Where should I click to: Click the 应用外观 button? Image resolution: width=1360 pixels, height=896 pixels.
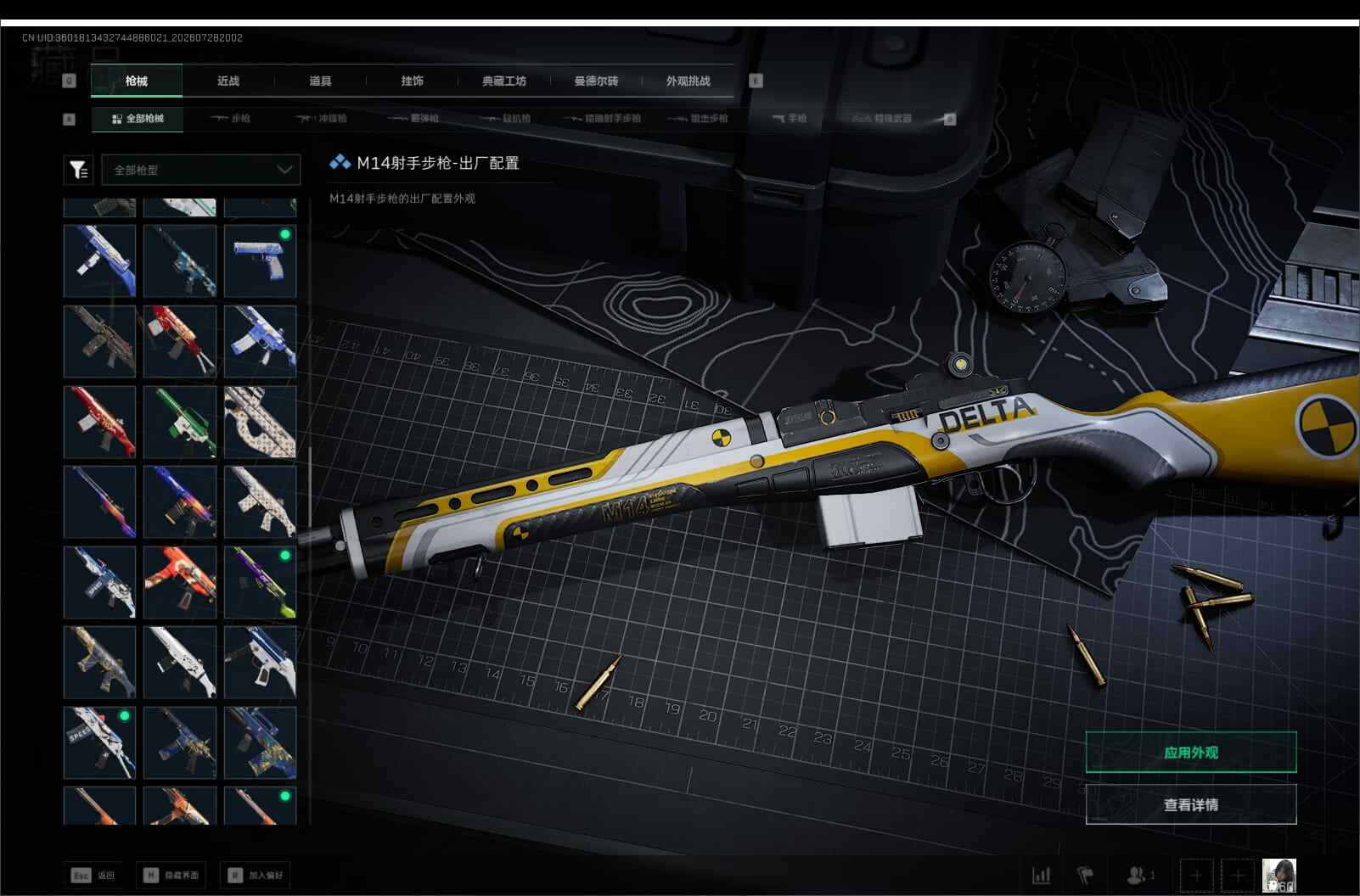pos(1191,753)
